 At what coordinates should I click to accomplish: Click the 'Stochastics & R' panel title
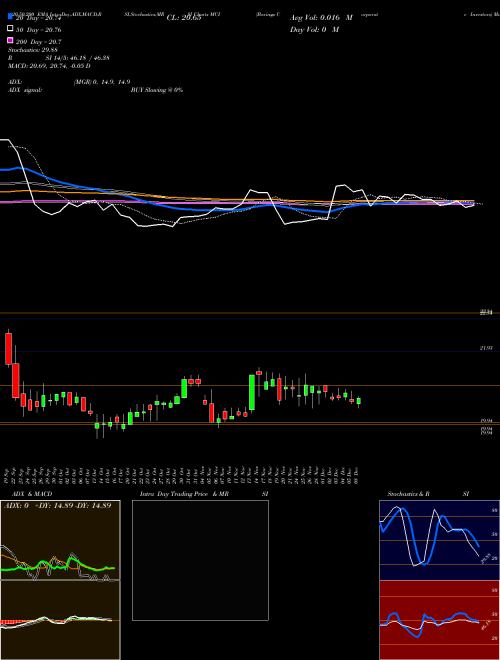click(x=409, y=494)
